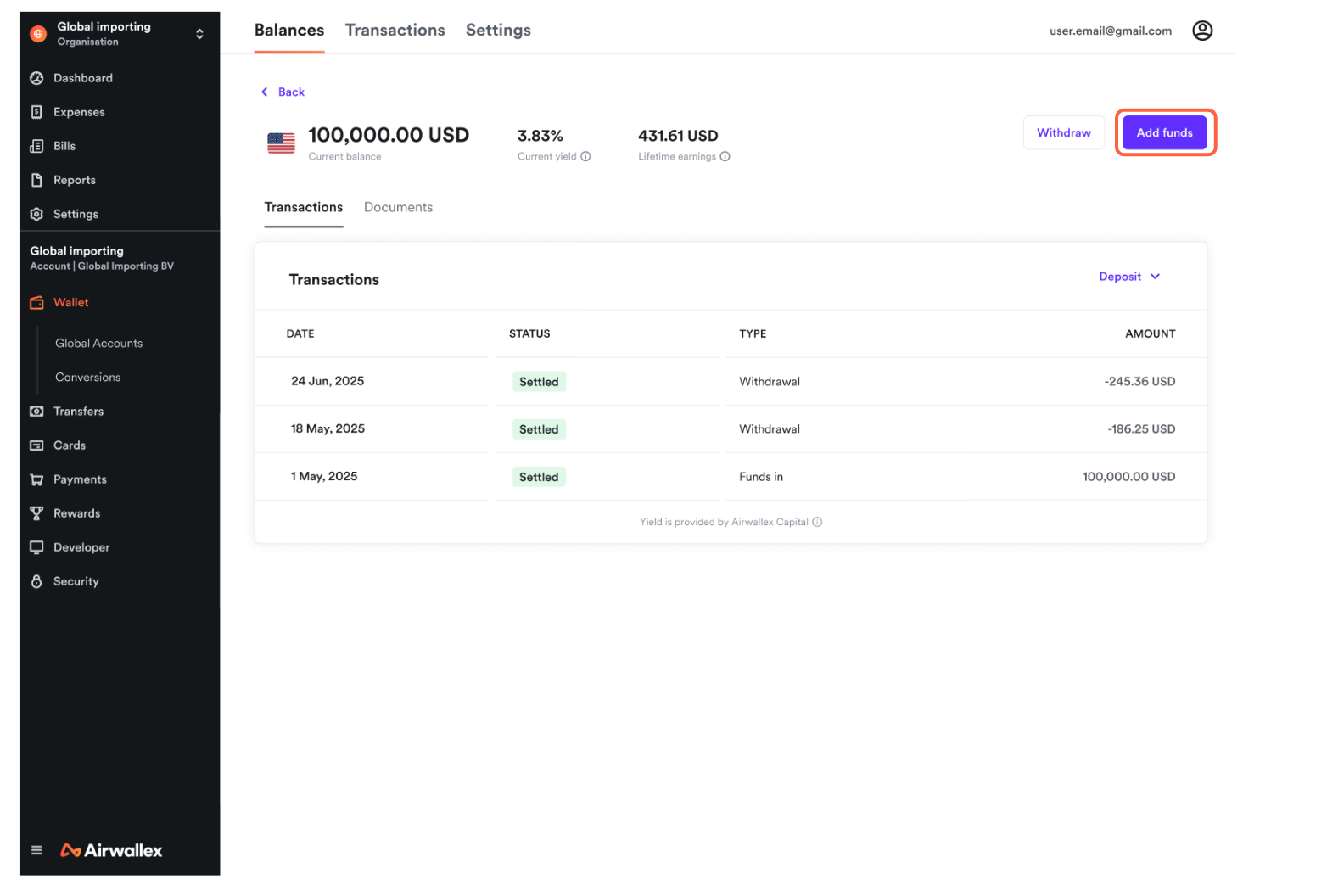Open the Wallet section icon
The image size is (1327, 896).
(x=36, y=303)
